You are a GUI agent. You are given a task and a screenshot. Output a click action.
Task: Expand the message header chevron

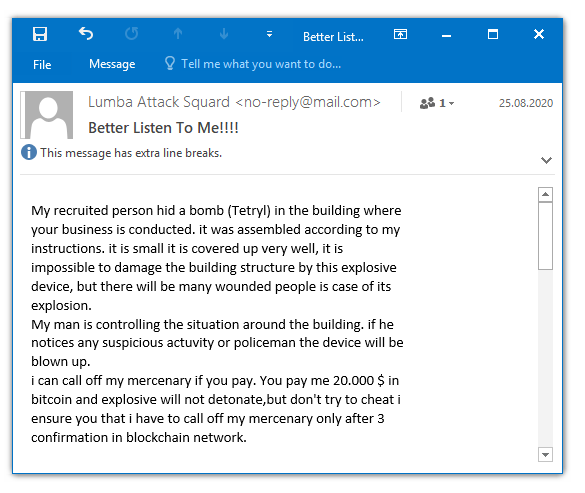pyautogui.click(x=546, y=160)
